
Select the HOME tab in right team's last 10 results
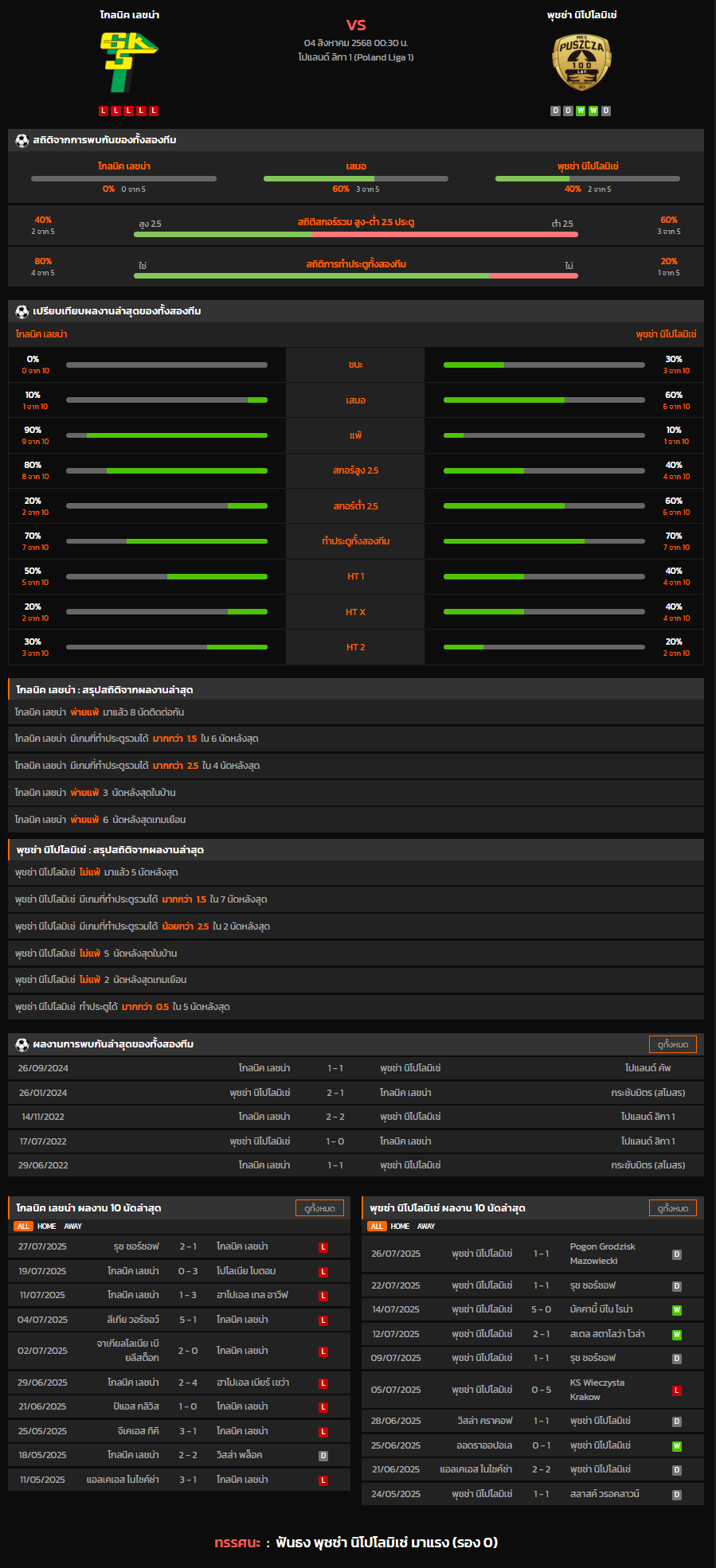tap(401, 1227)
